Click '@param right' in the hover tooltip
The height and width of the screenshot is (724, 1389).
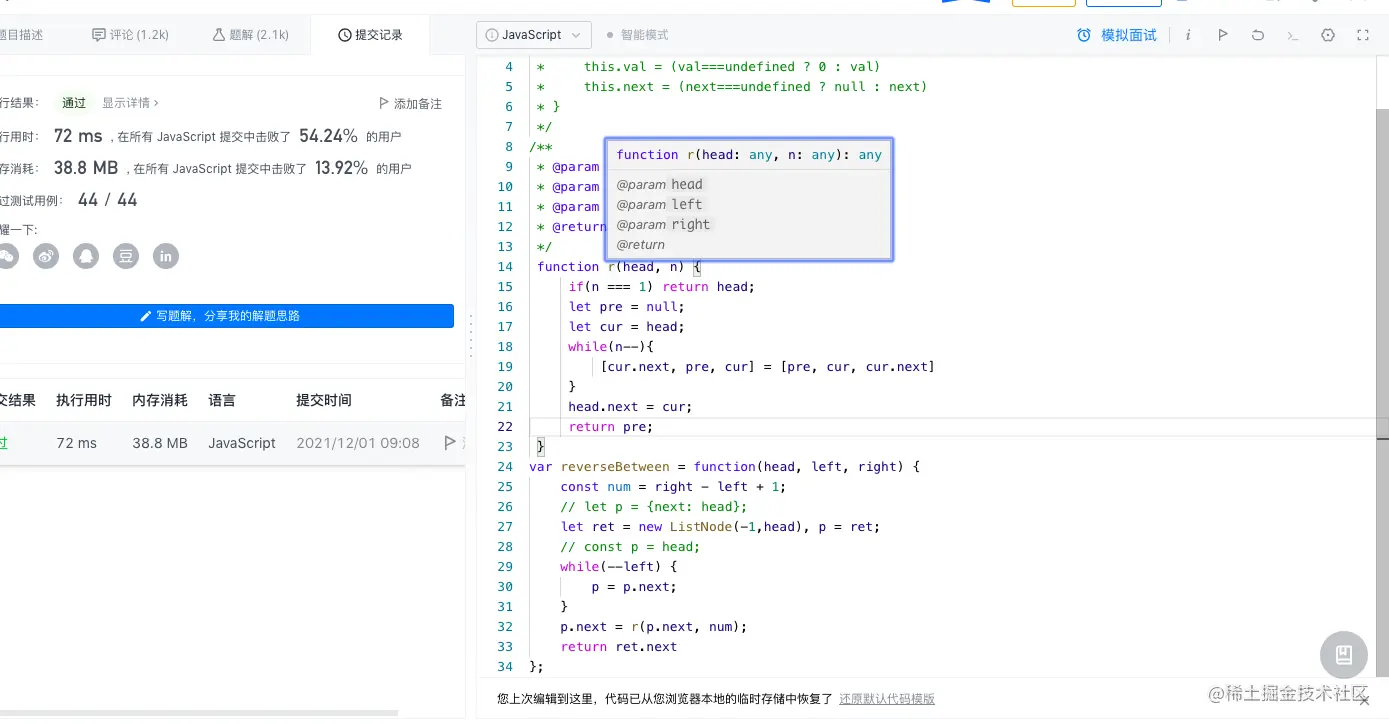pyautogui.click(x=664, y=225)
